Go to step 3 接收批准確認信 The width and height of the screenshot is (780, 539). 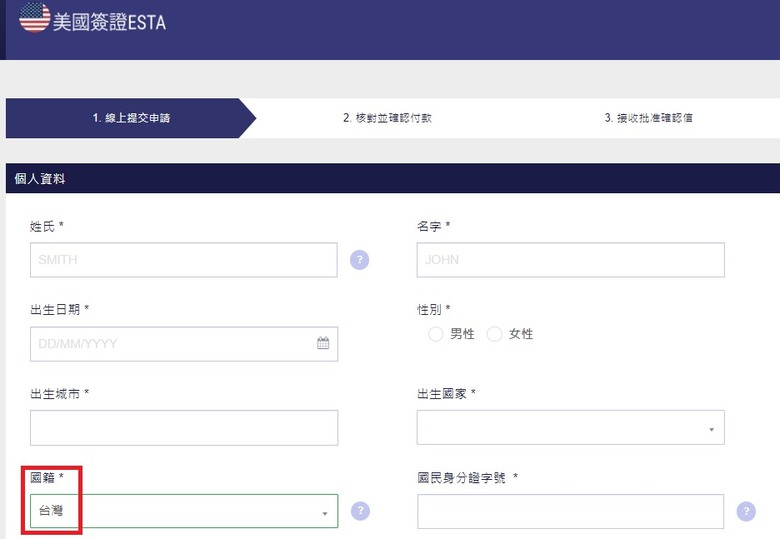point(649,118)
